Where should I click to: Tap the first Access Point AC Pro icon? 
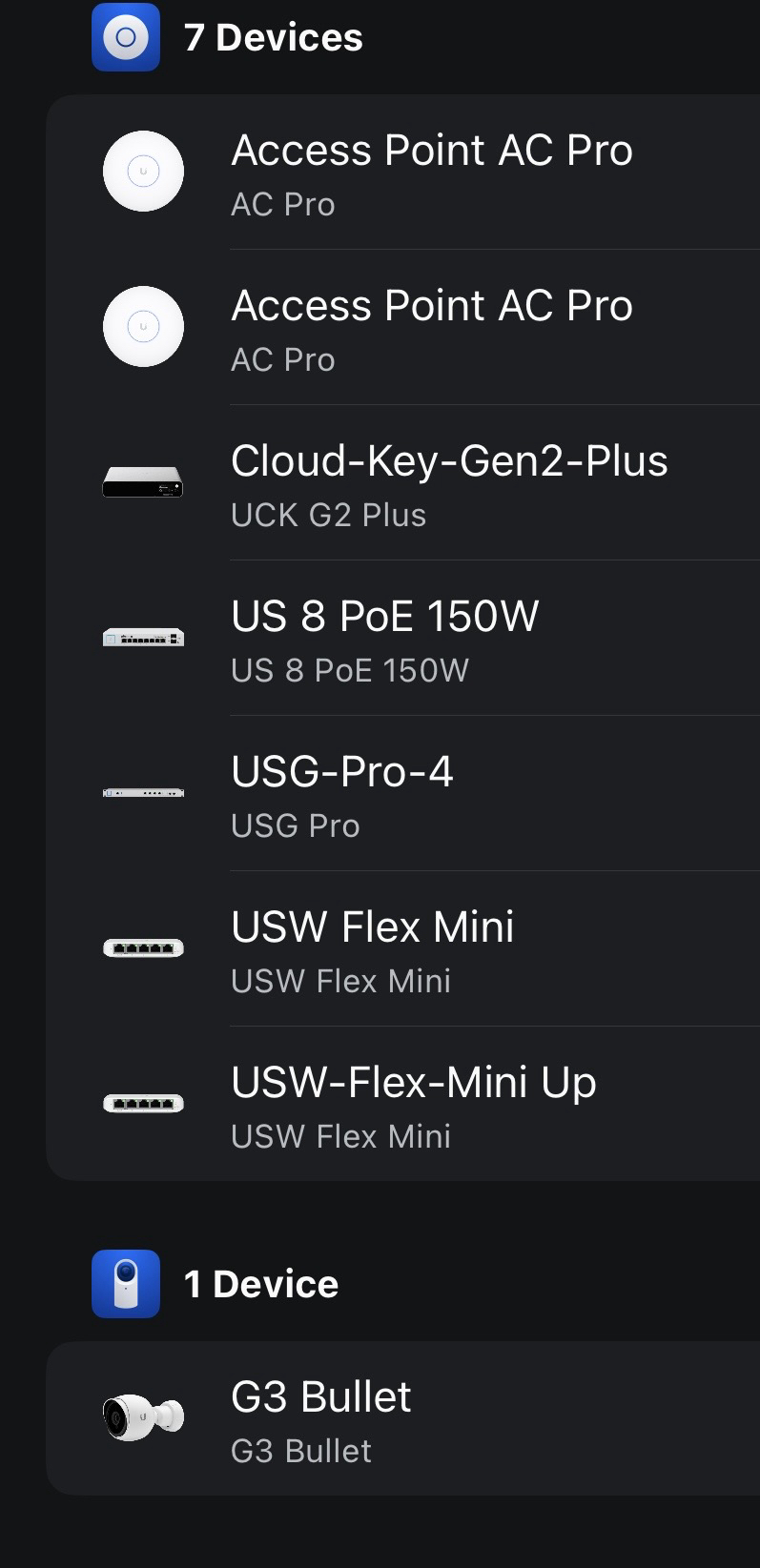click(143, 172)
